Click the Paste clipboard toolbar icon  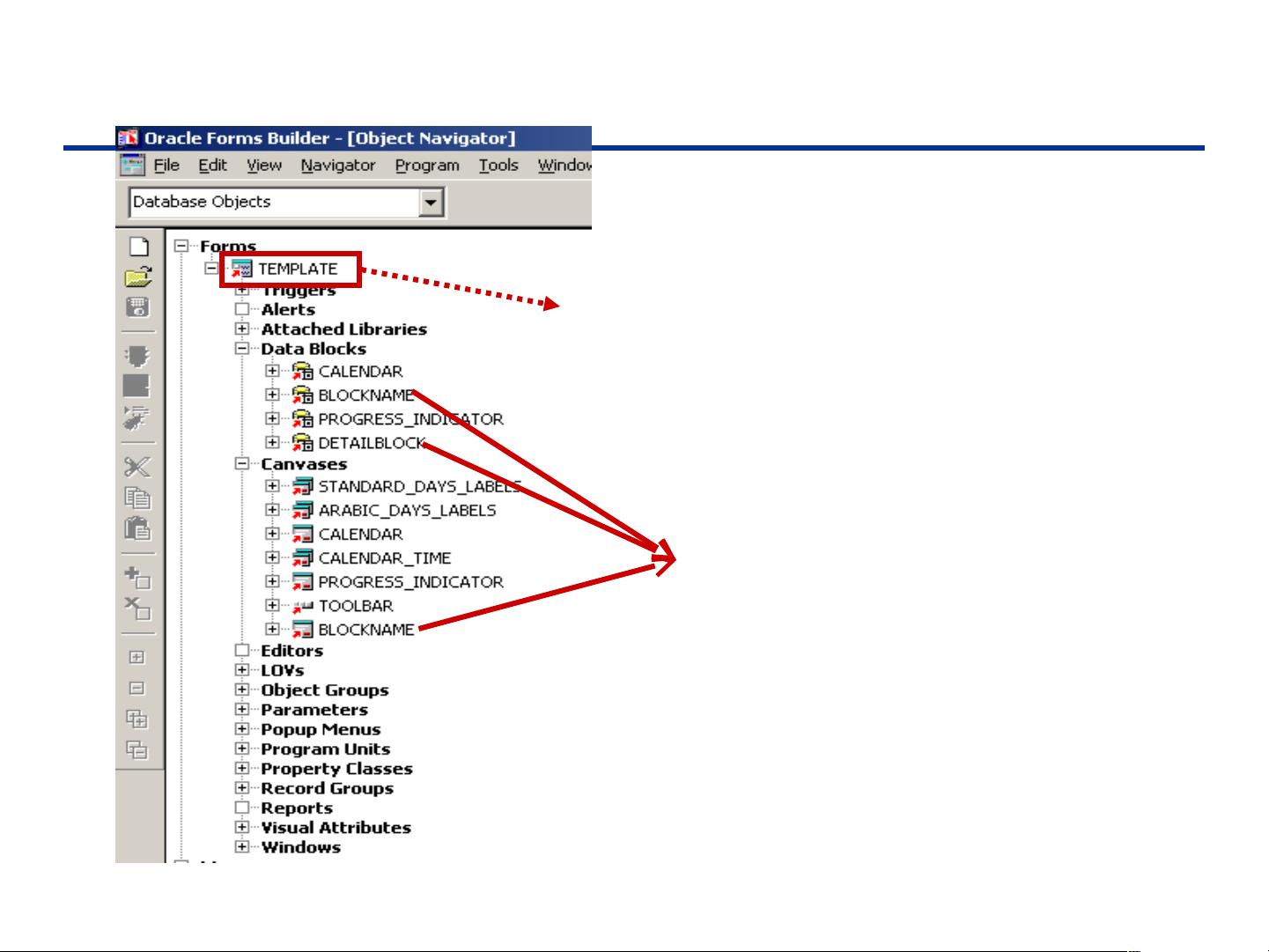point(138,528)
